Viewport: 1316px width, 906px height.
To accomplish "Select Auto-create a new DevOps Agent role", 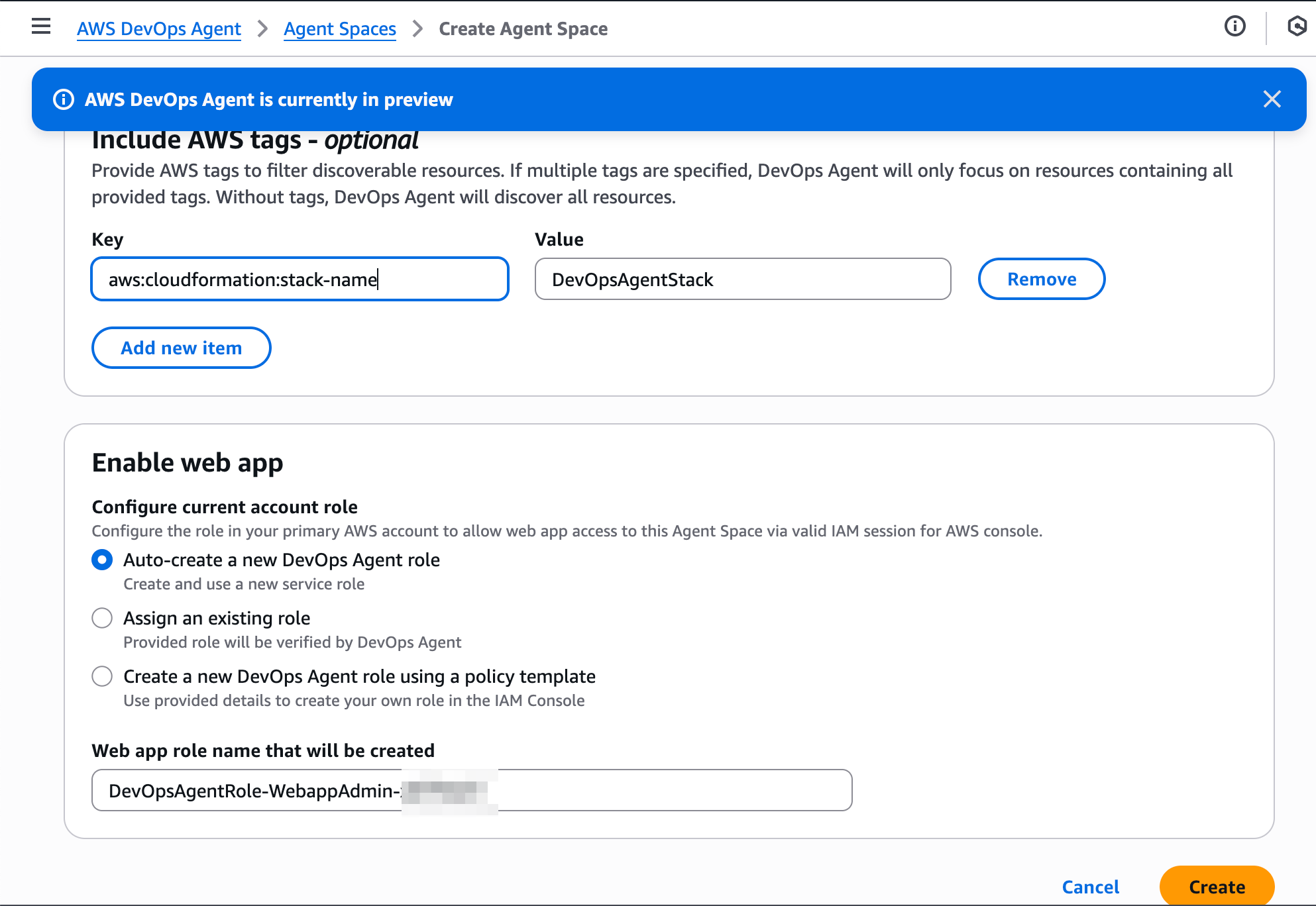I will [x=102, y=560].
